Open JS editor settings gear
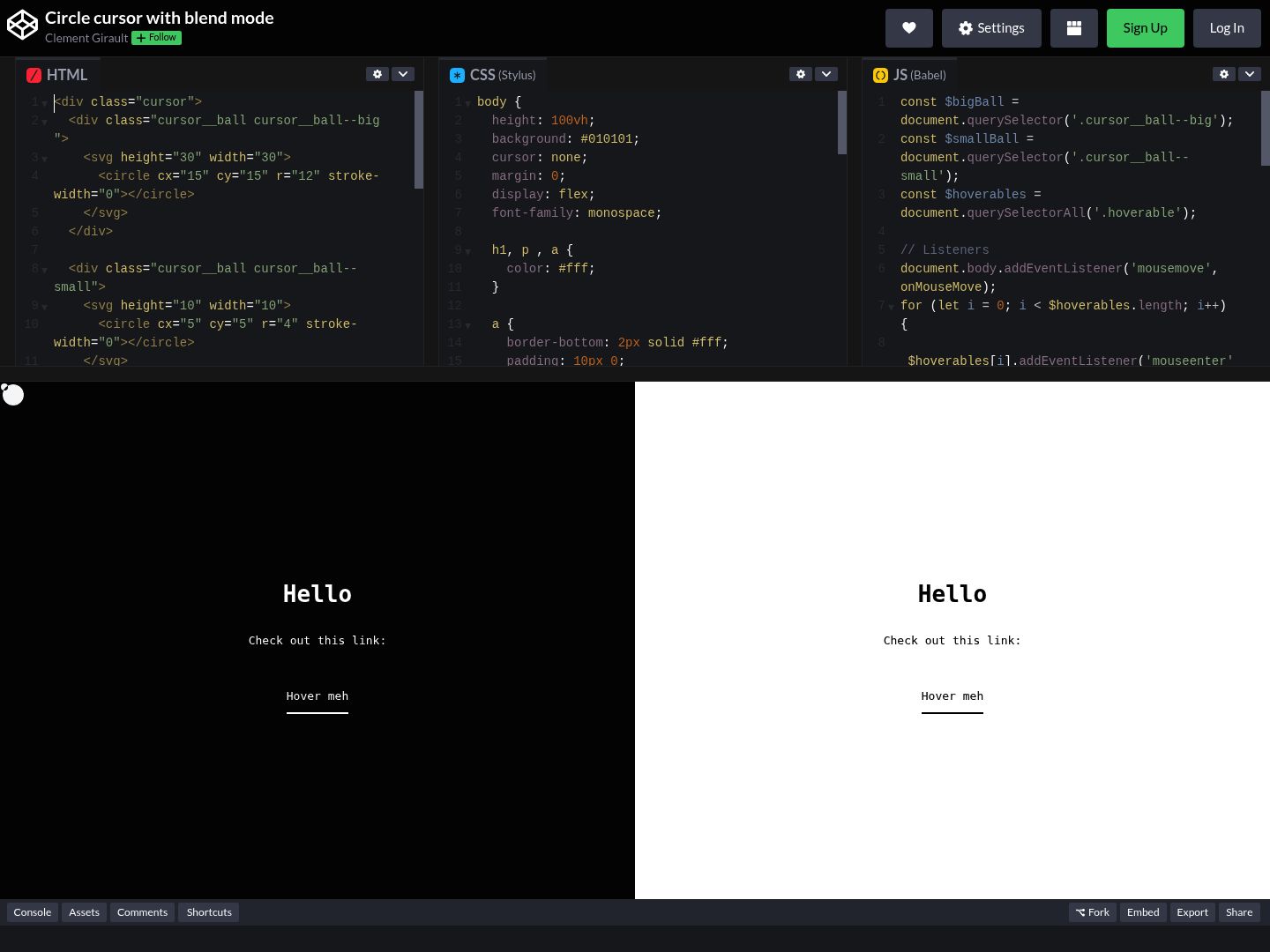 coord(1224,74)
